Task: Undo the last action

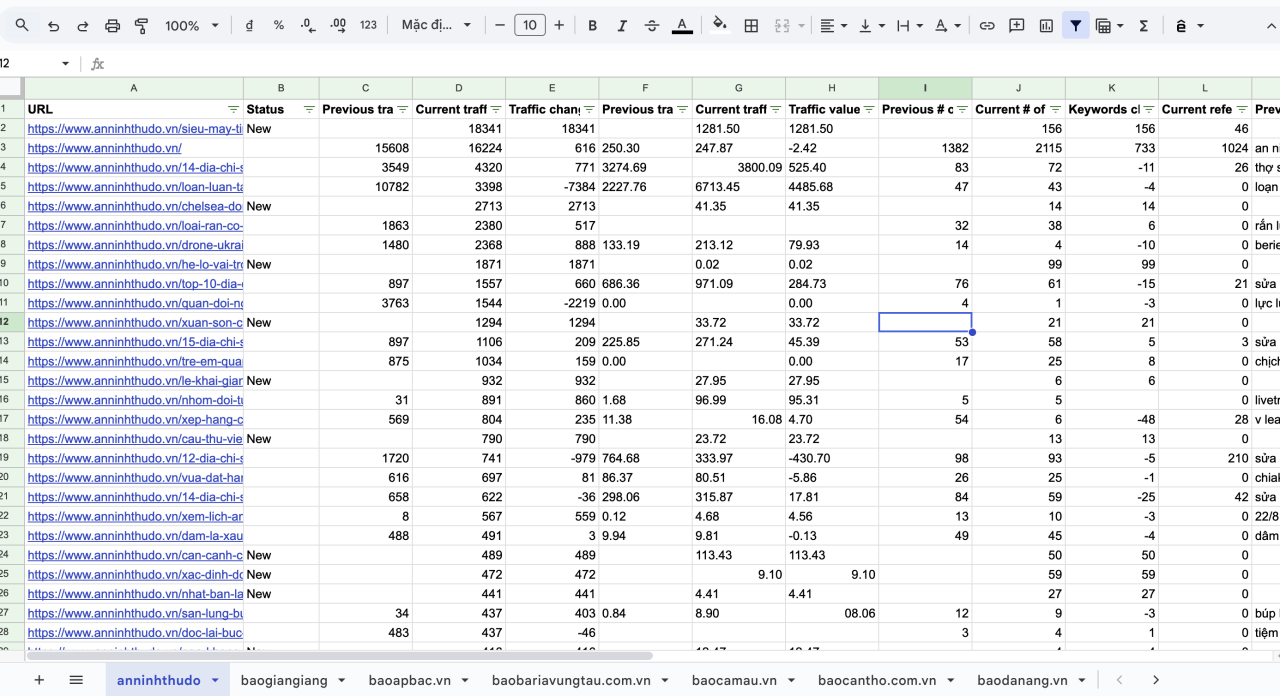Action: [x=53, y=25]
